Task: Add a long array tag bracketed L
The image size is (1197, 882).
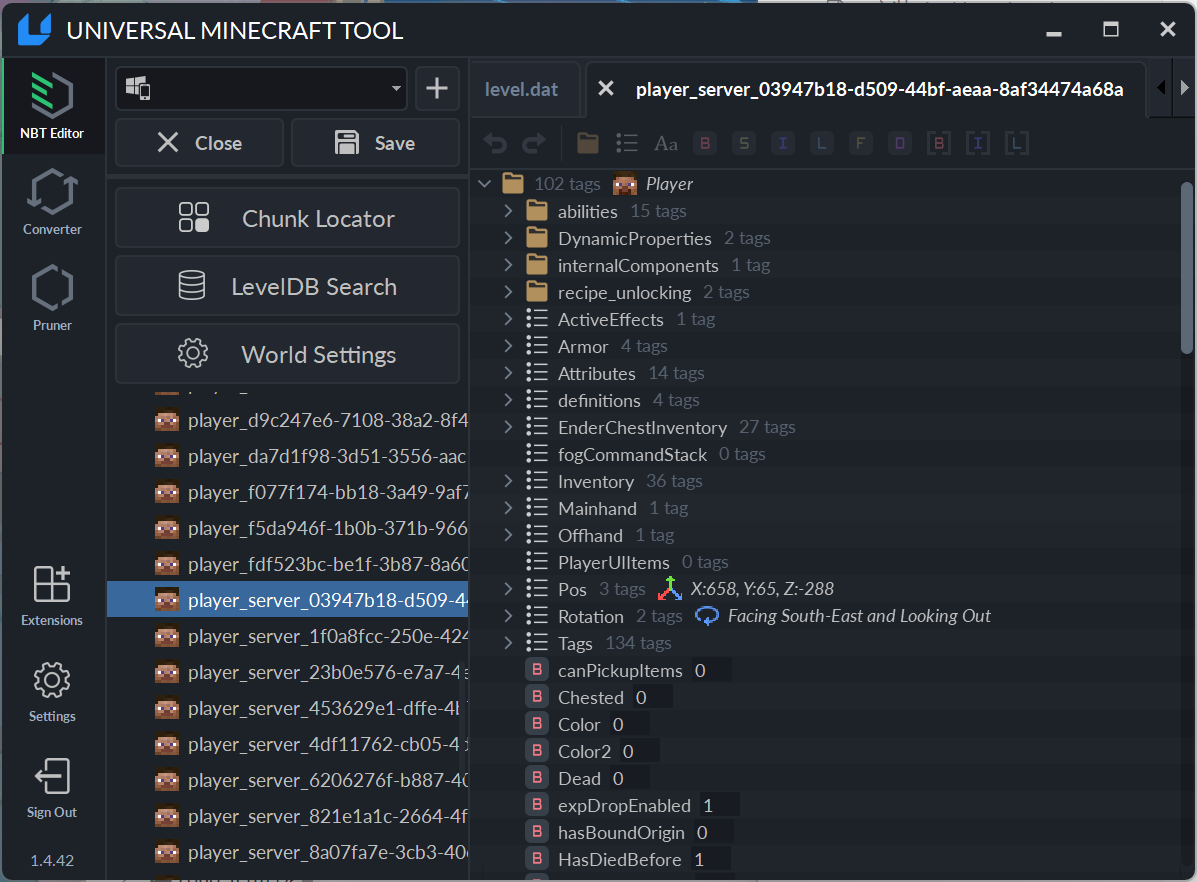Action: (1016, 143)
